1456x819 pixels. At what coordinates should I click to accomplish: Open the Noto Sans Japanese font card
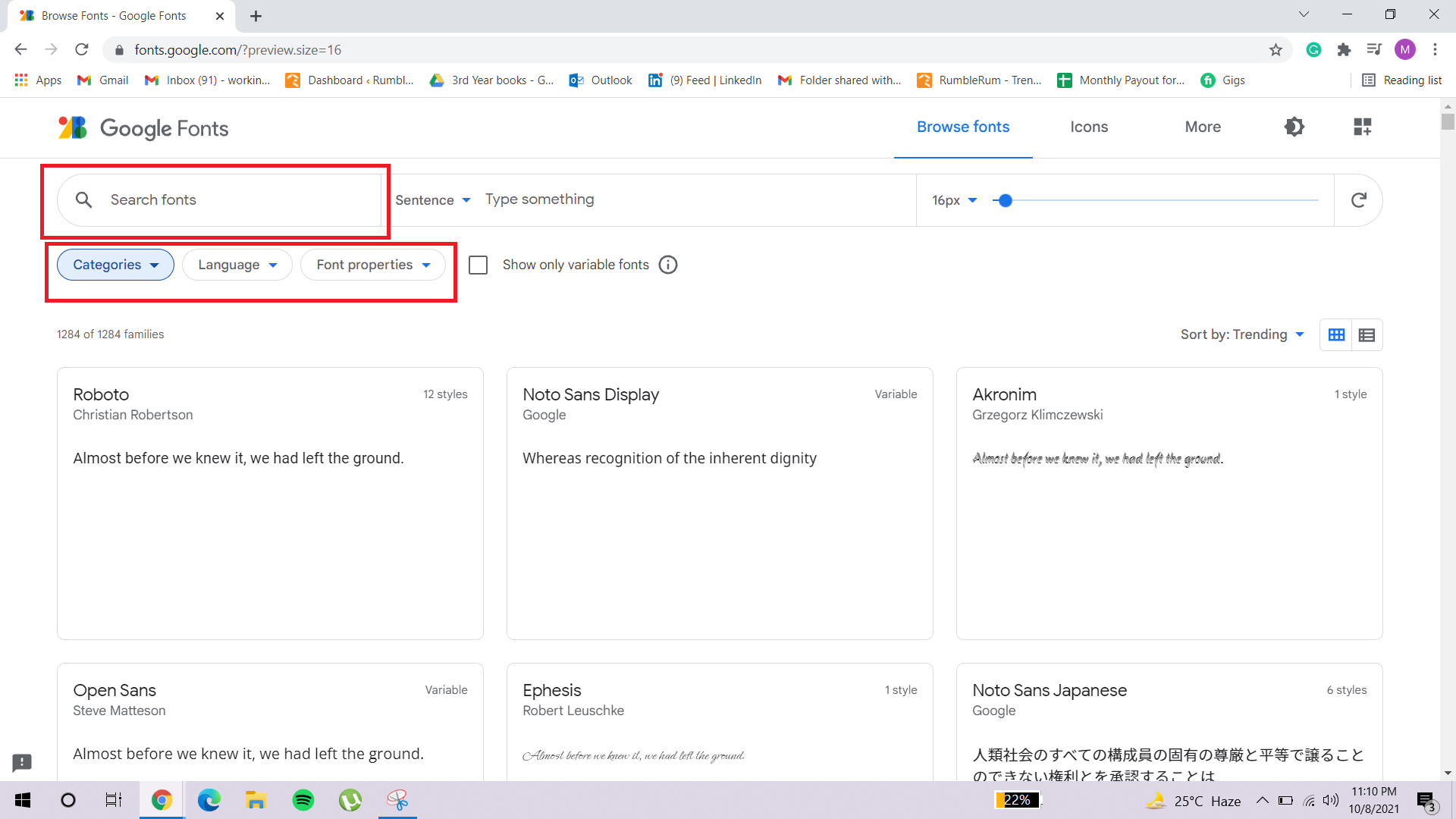click(x=1169, y=723)
